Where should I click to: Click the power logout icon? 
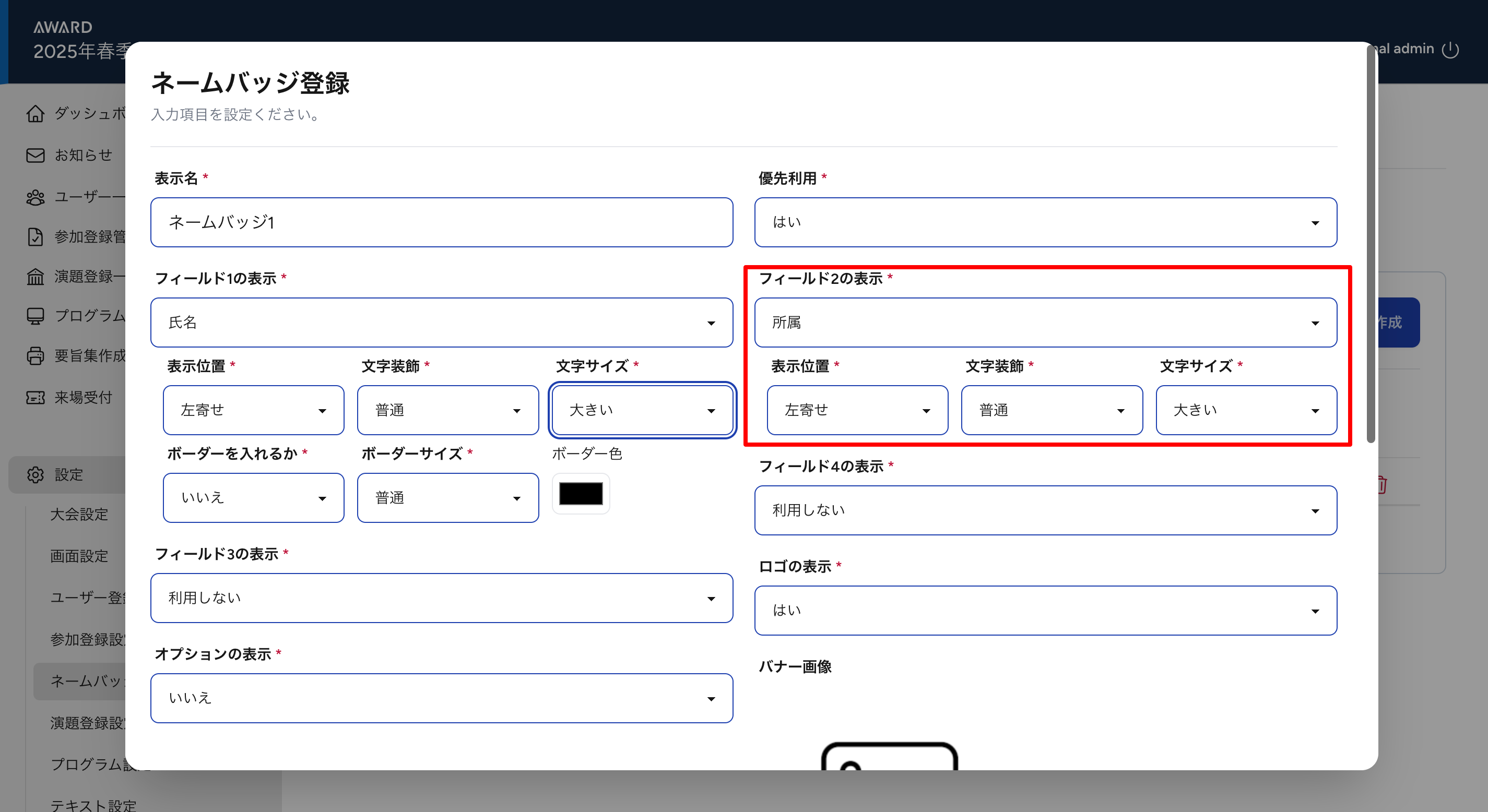1450,50
